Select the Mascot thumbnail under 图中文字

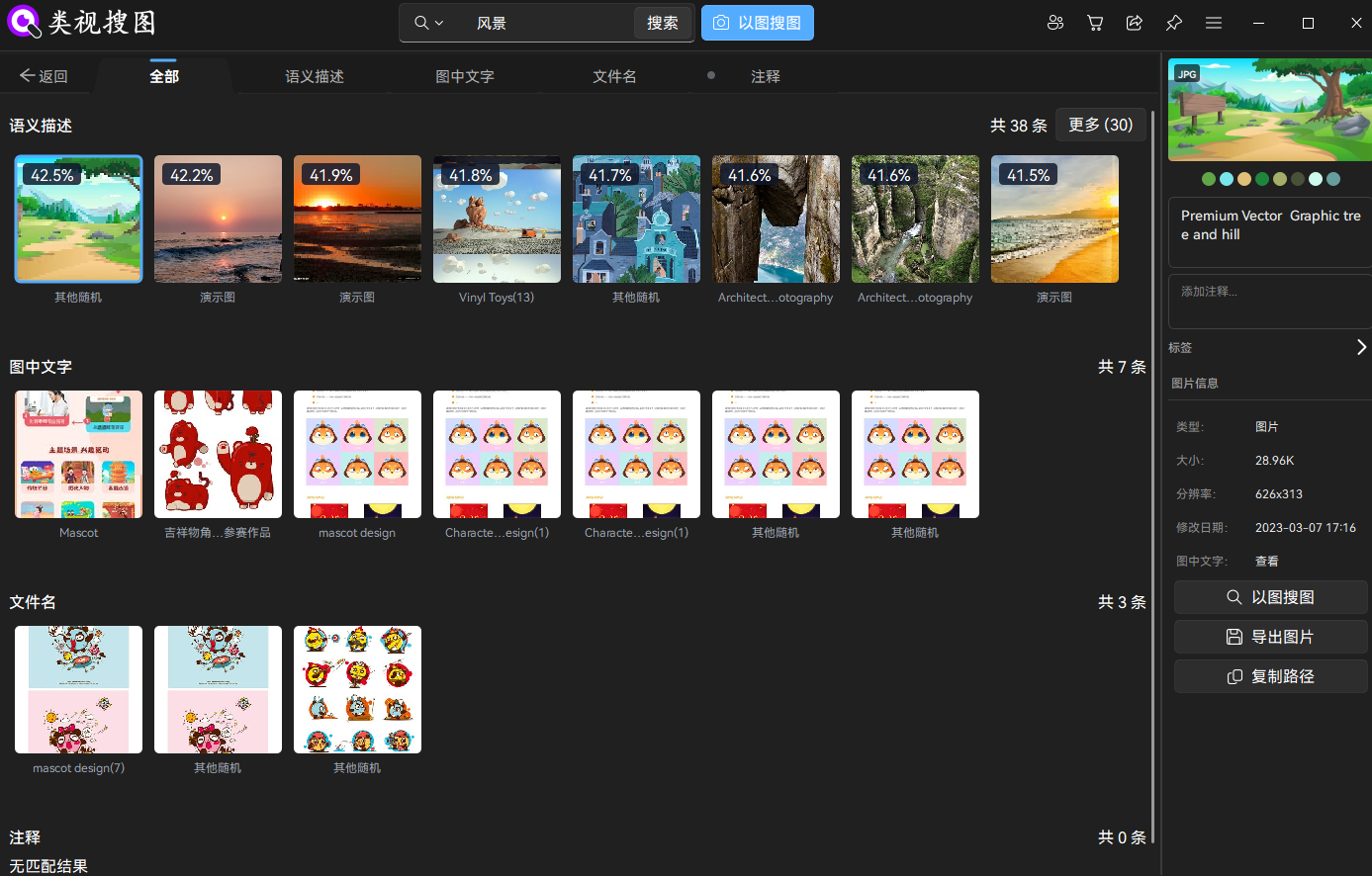(x=78, y=454)
